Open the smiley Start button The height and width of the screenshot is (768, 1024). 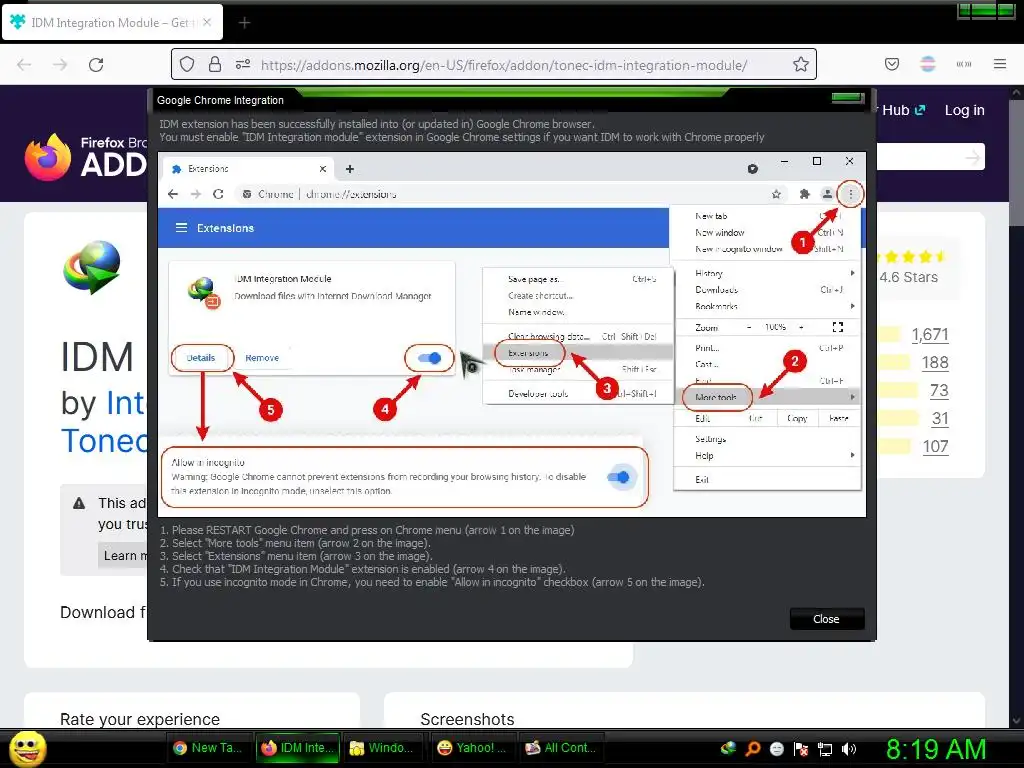tap(27, 748)
